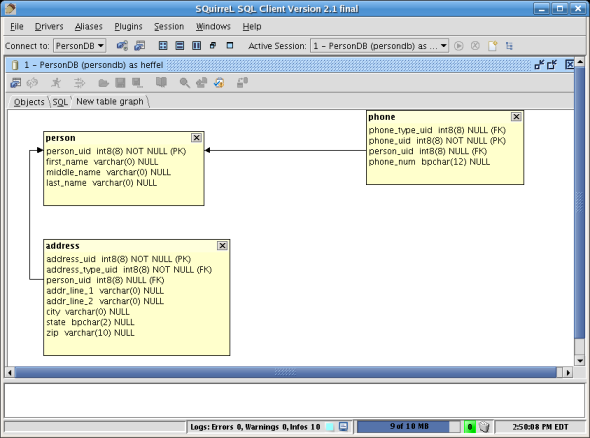Close the person table box

[196, 138]
